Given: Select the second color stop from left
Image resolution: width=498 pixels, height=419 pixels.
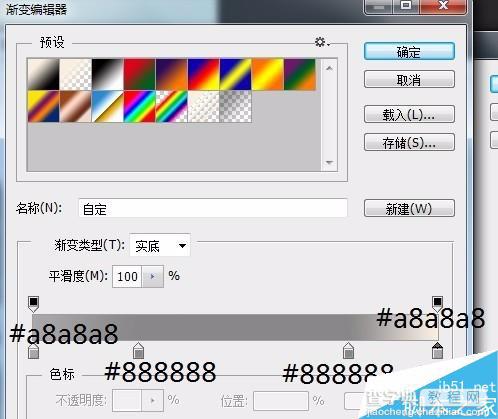Looking at the screenshot, I should coord(138,351).
